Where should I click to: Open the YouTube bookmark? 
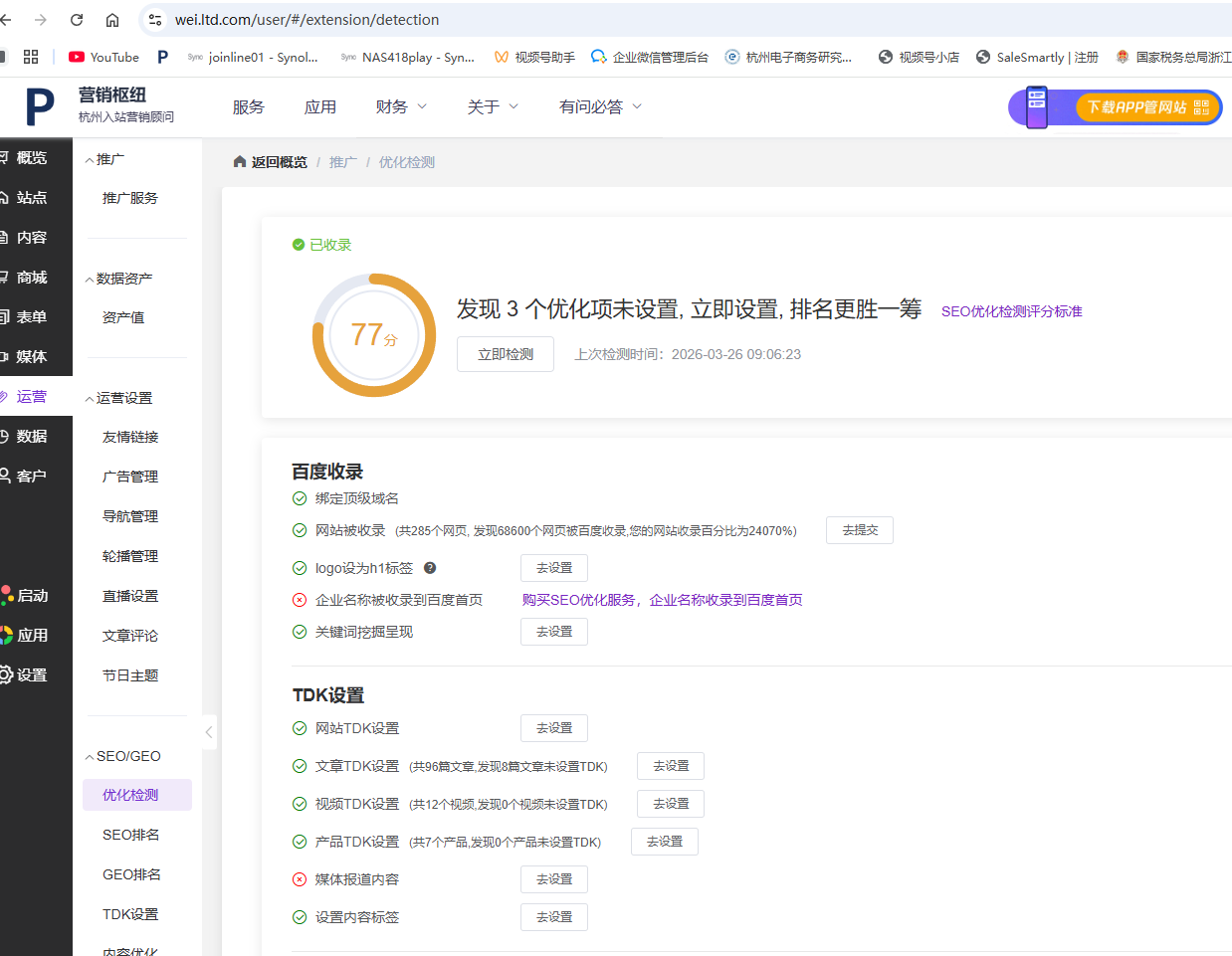[x=103, y=57]
